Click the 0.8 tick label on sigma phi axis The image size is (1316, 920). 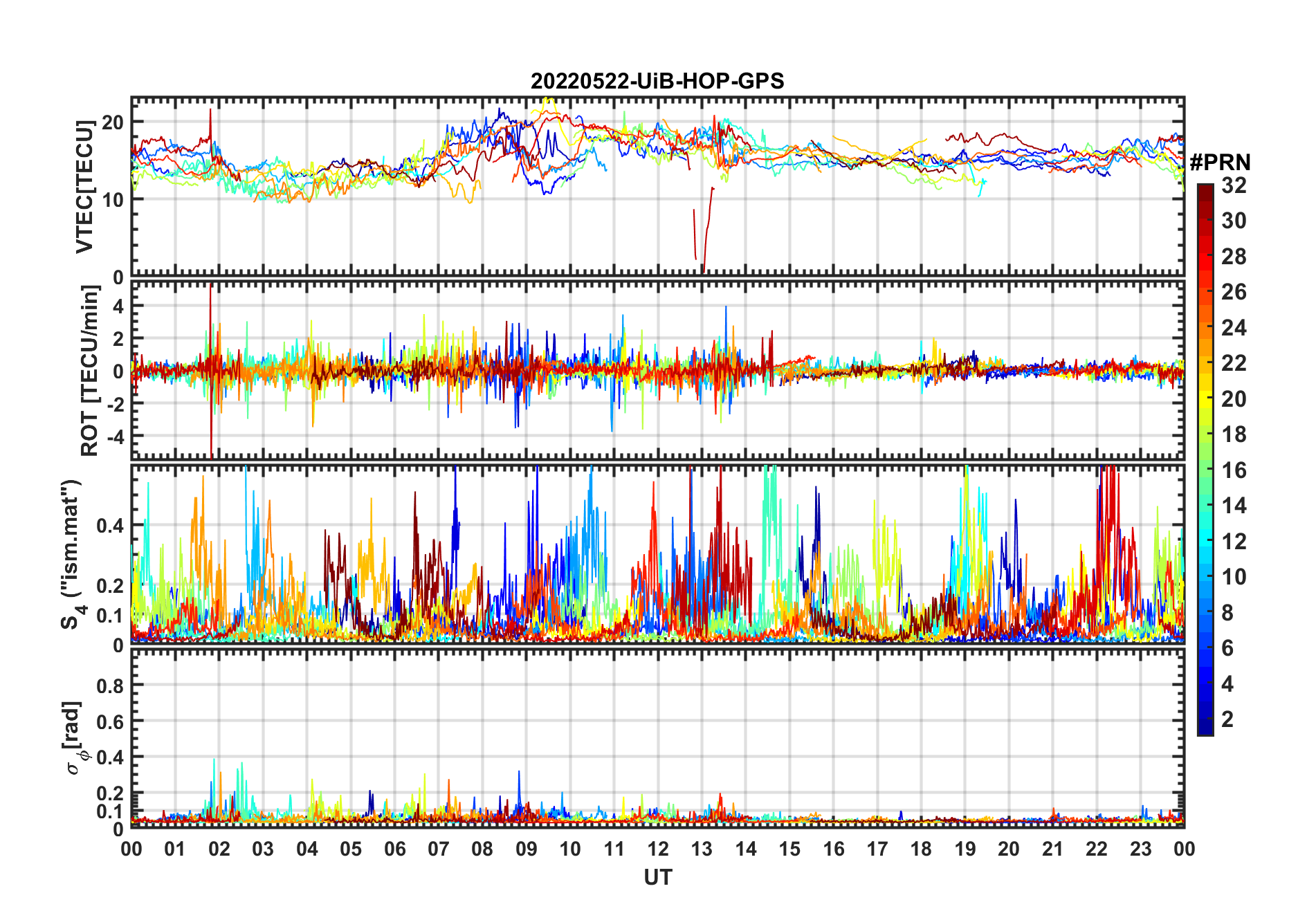[x=110, y=686]
